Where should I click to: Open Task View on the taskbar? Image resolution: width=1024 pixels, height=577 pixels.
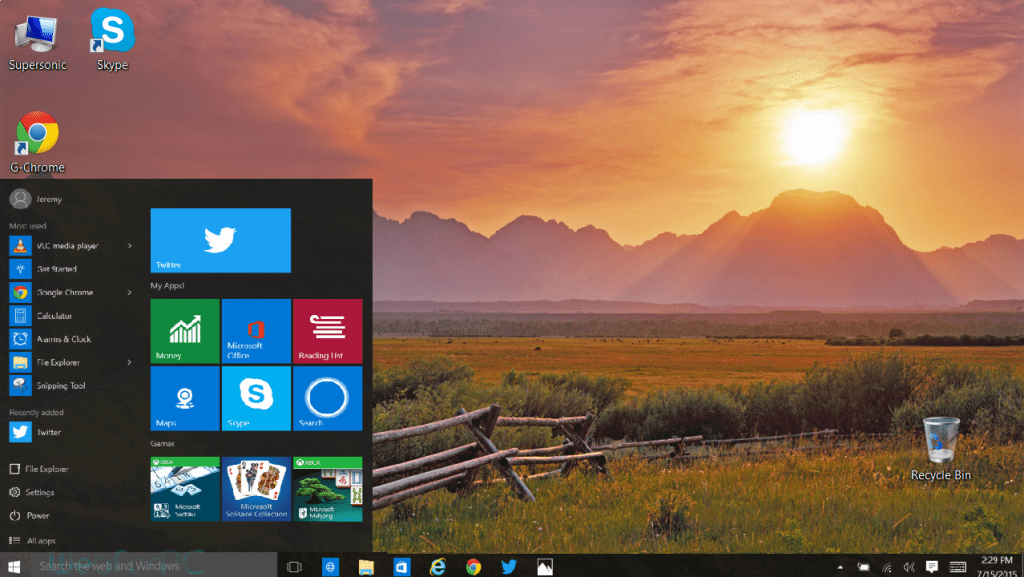coord(295,567)
